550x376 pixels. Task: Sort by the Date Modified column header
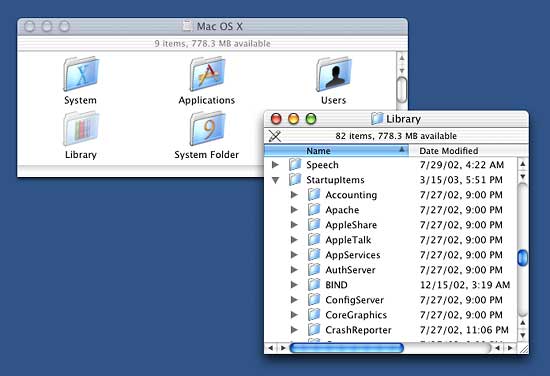(x=468, y=151)
